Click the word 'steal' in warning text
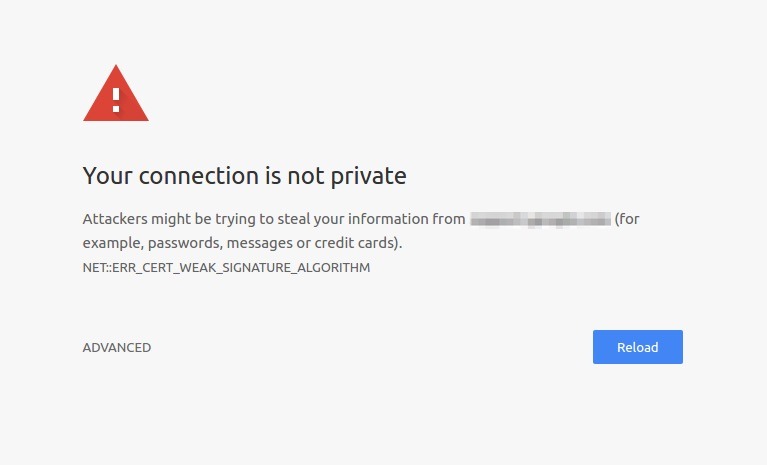 click(x=294, y=219)
